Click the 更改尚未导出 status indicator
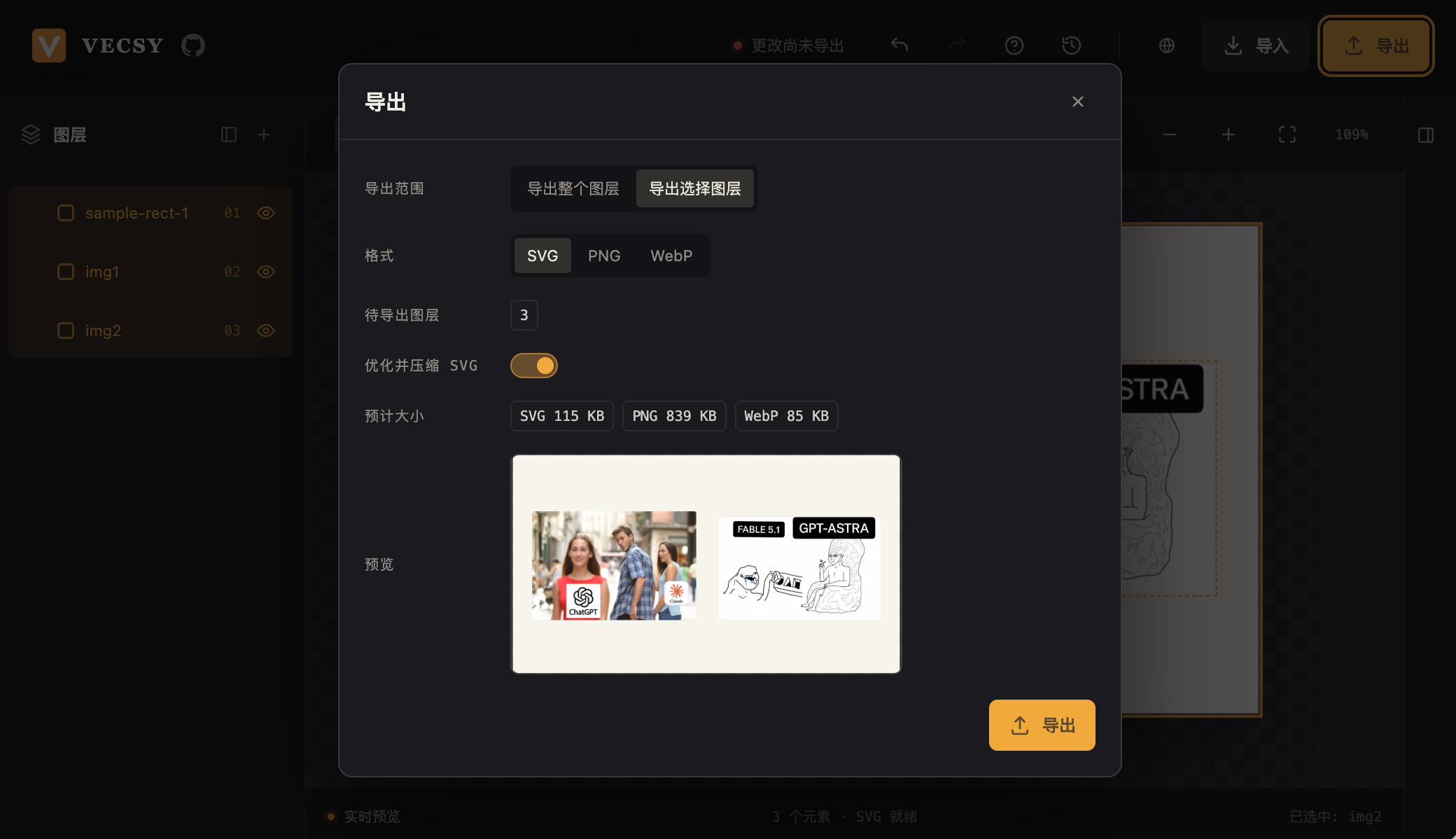This screenshot has width=1456, height=839. (787, 46)
